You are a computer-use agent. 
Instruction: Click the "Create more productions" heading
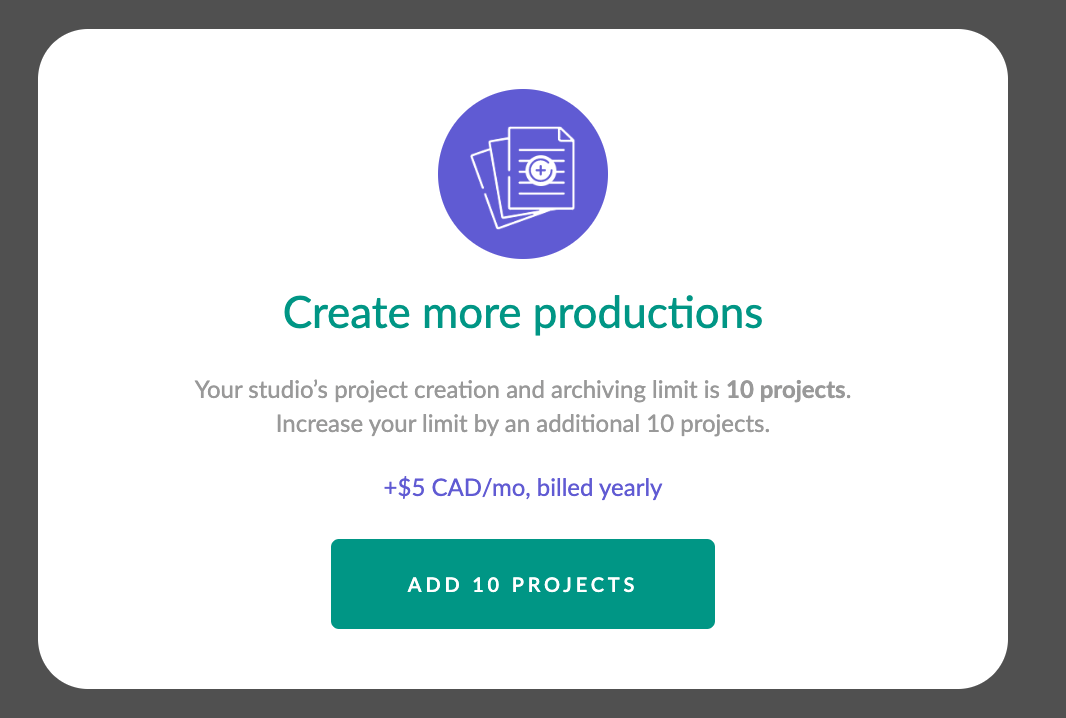tap(523, 313)
